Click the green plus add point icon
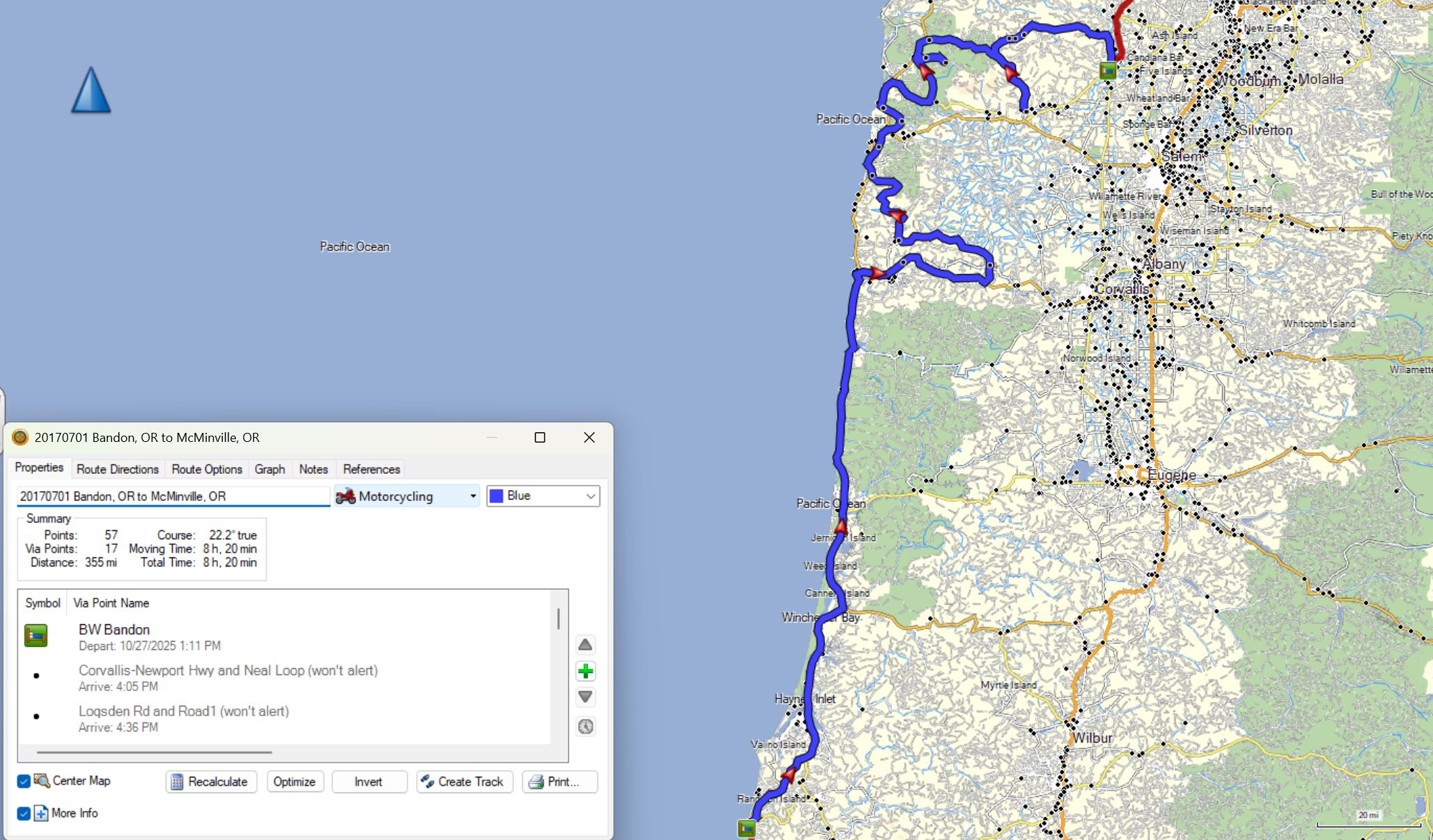 (x=585, y=671)
